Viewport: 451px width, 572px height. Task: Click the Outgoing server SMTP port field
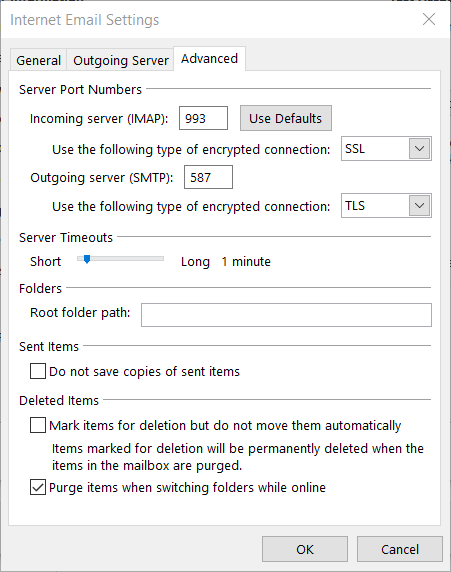pos(208,177)
